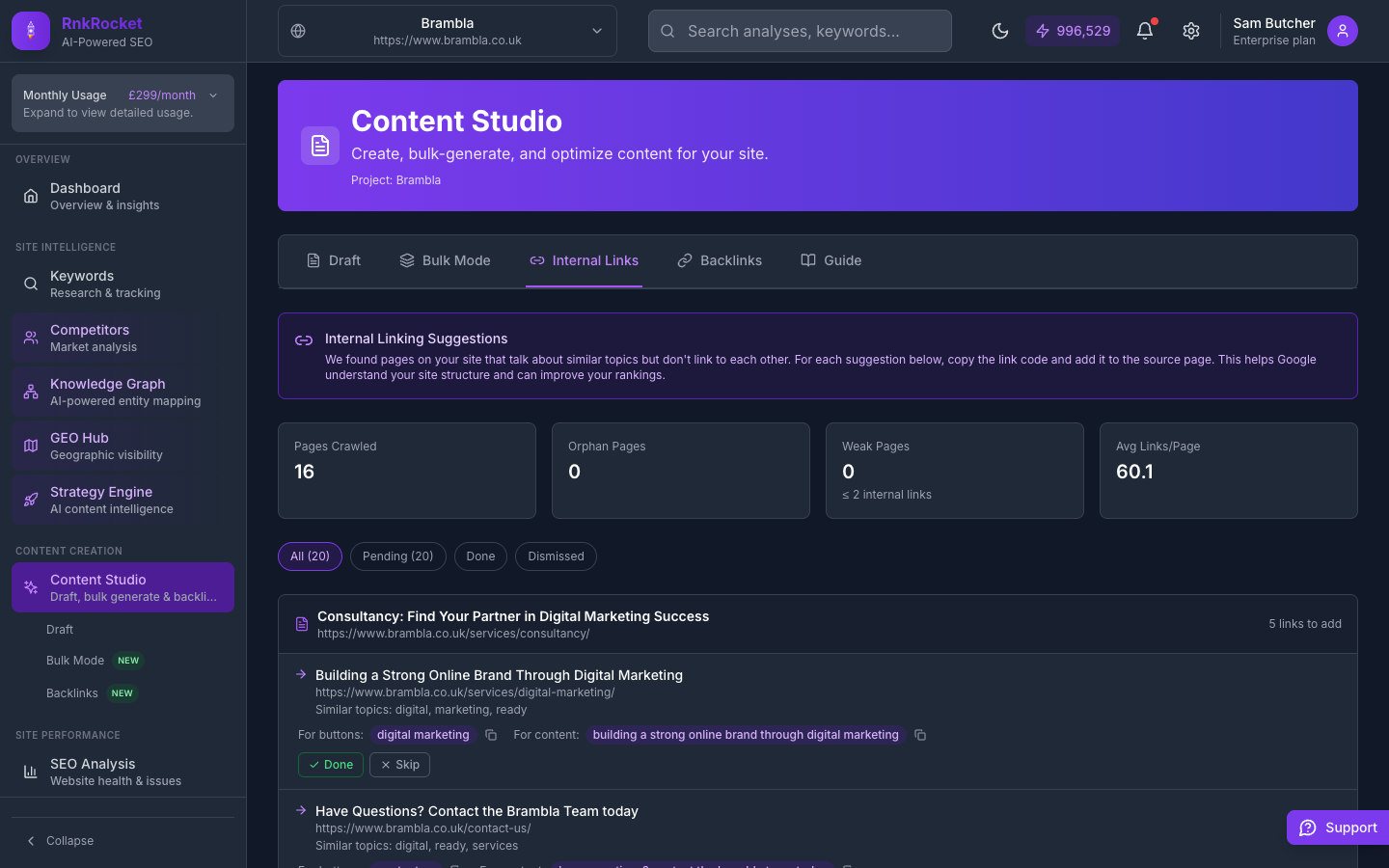Open the Competitors market analysis icon
The height and width of the screenshot is (868, 1389).
30,338
